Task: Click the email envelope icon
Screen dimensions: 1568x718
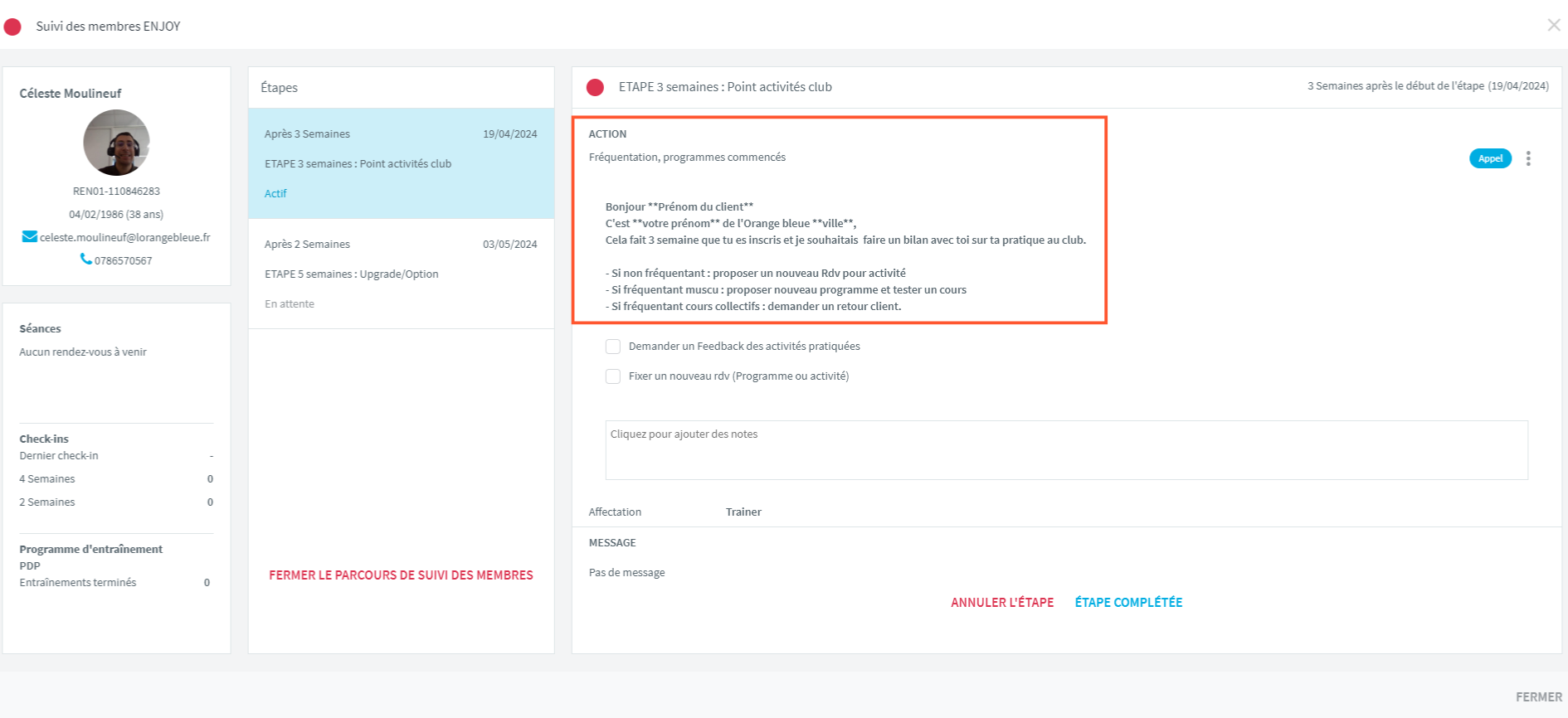Action: point(29,237)
